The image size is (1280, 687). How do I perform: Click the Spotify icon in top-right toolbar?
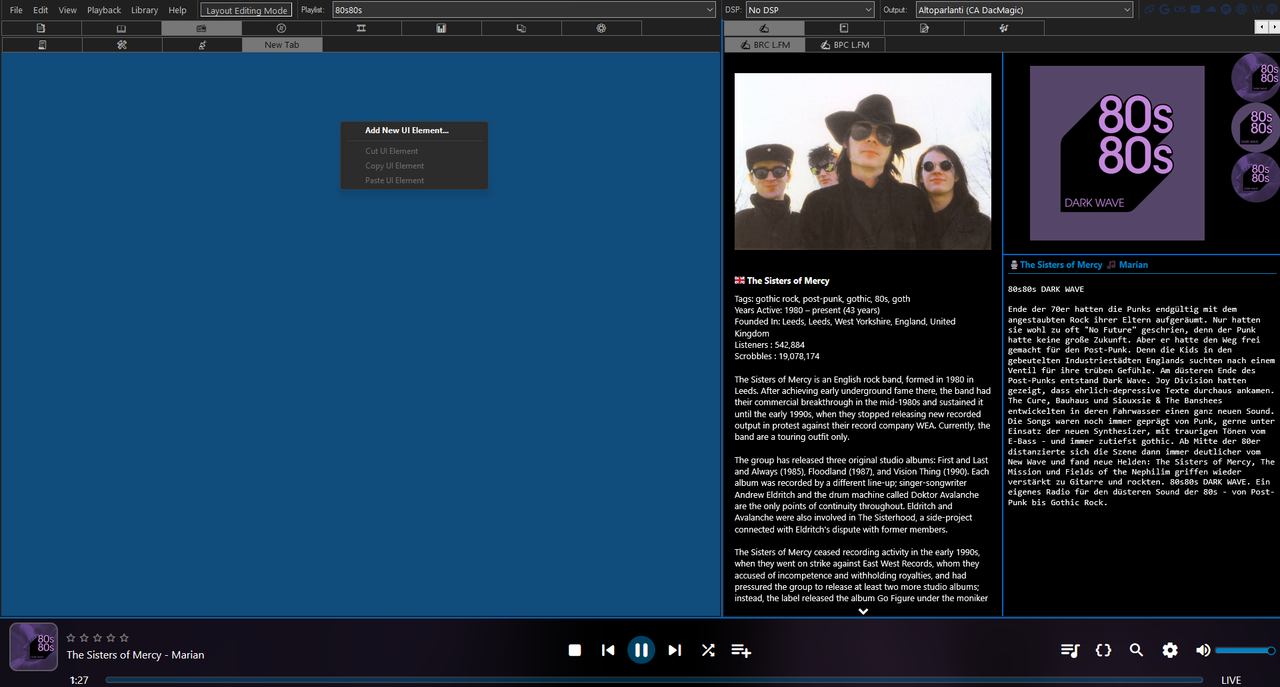coord(1226,9)
